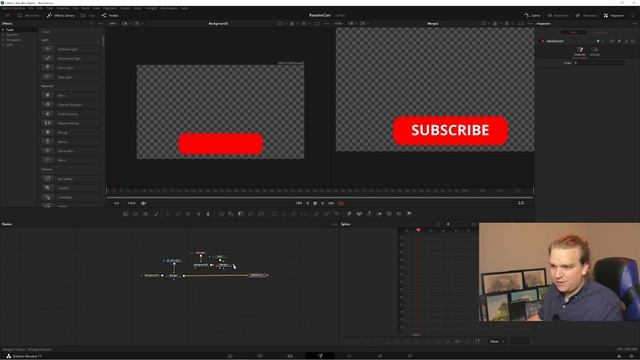Toggle the Metadata panel button

(x=586, y=16)
